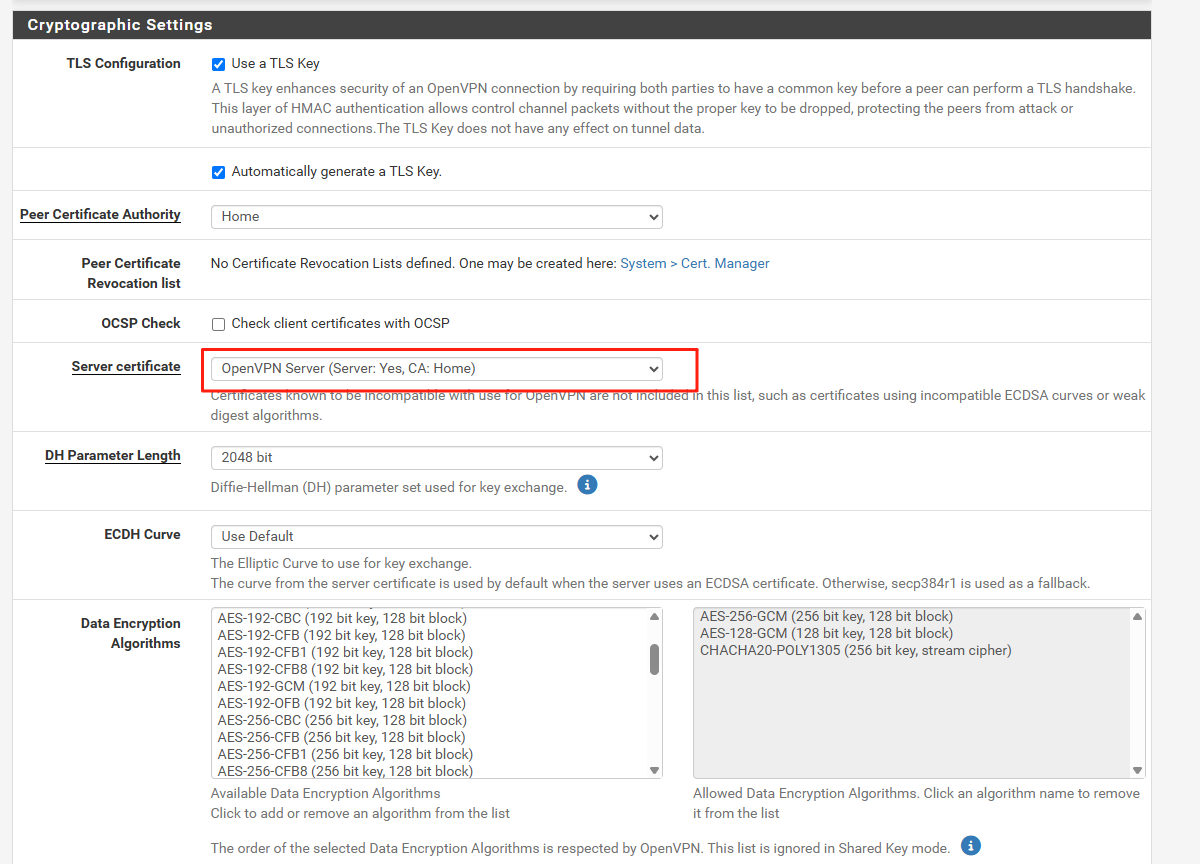1200x864 pixels.
Task: Uncheck Automatically generate a TLS Key
Action: (x=218, y=172)
